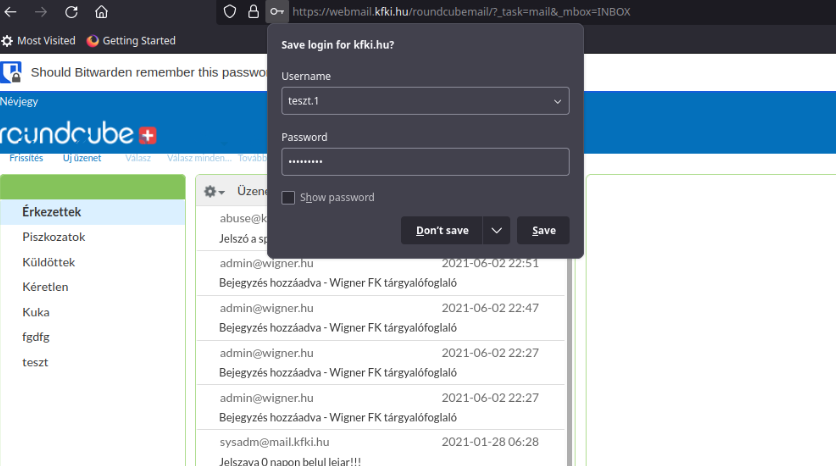836x466 pixels.
Task: Enable the Show password checkbox
Action: coord(288,198)
